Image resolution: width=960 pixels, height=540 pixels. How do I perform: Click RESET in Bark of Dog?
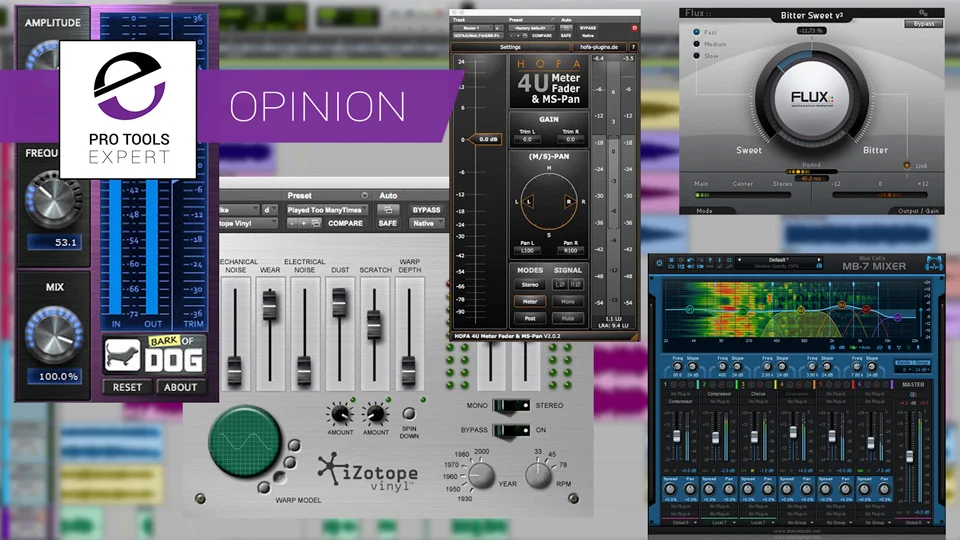coord(127,388)
